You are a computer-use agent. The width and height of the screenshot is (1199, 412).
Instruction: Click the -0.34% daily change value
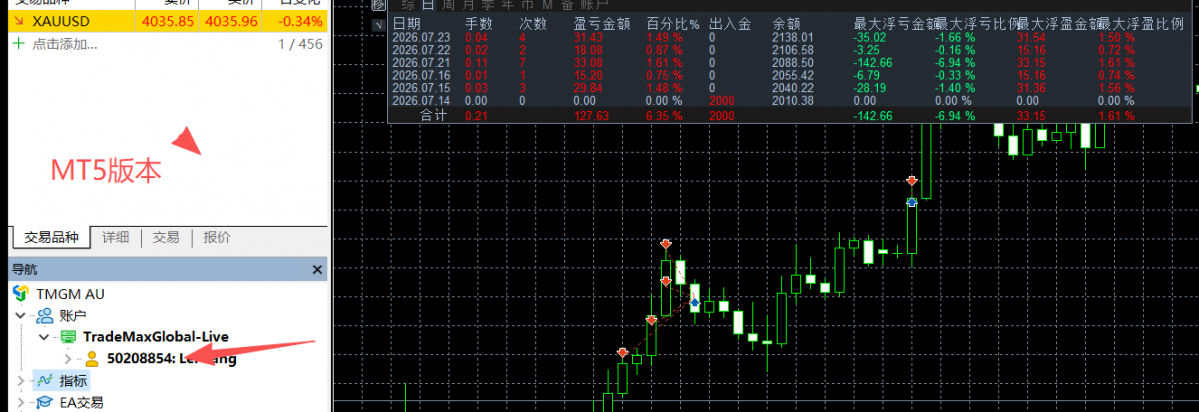(x=299, y=21)
